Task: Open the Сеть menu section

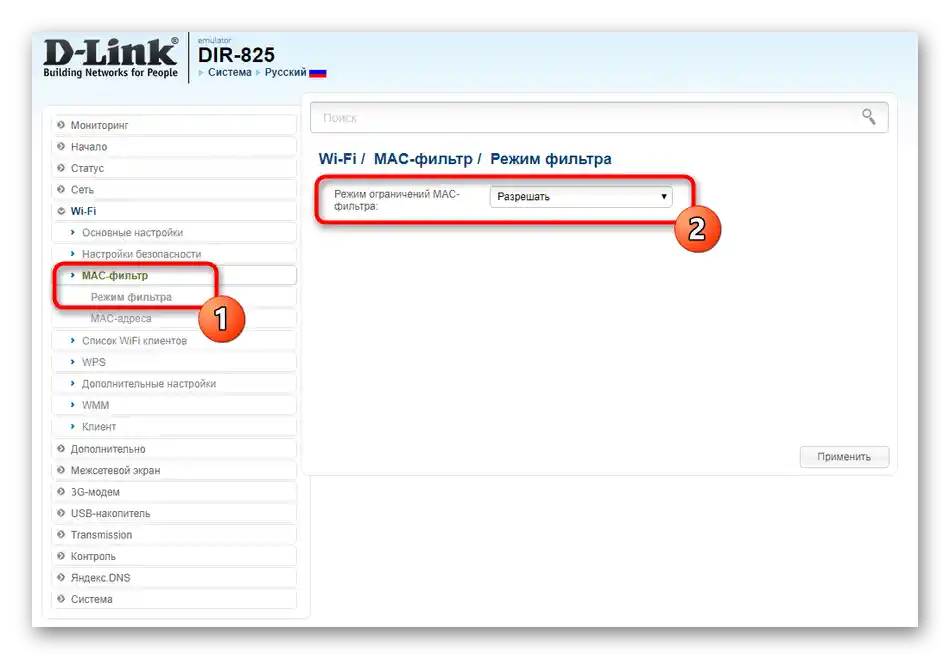Action: tap(174, 190)
